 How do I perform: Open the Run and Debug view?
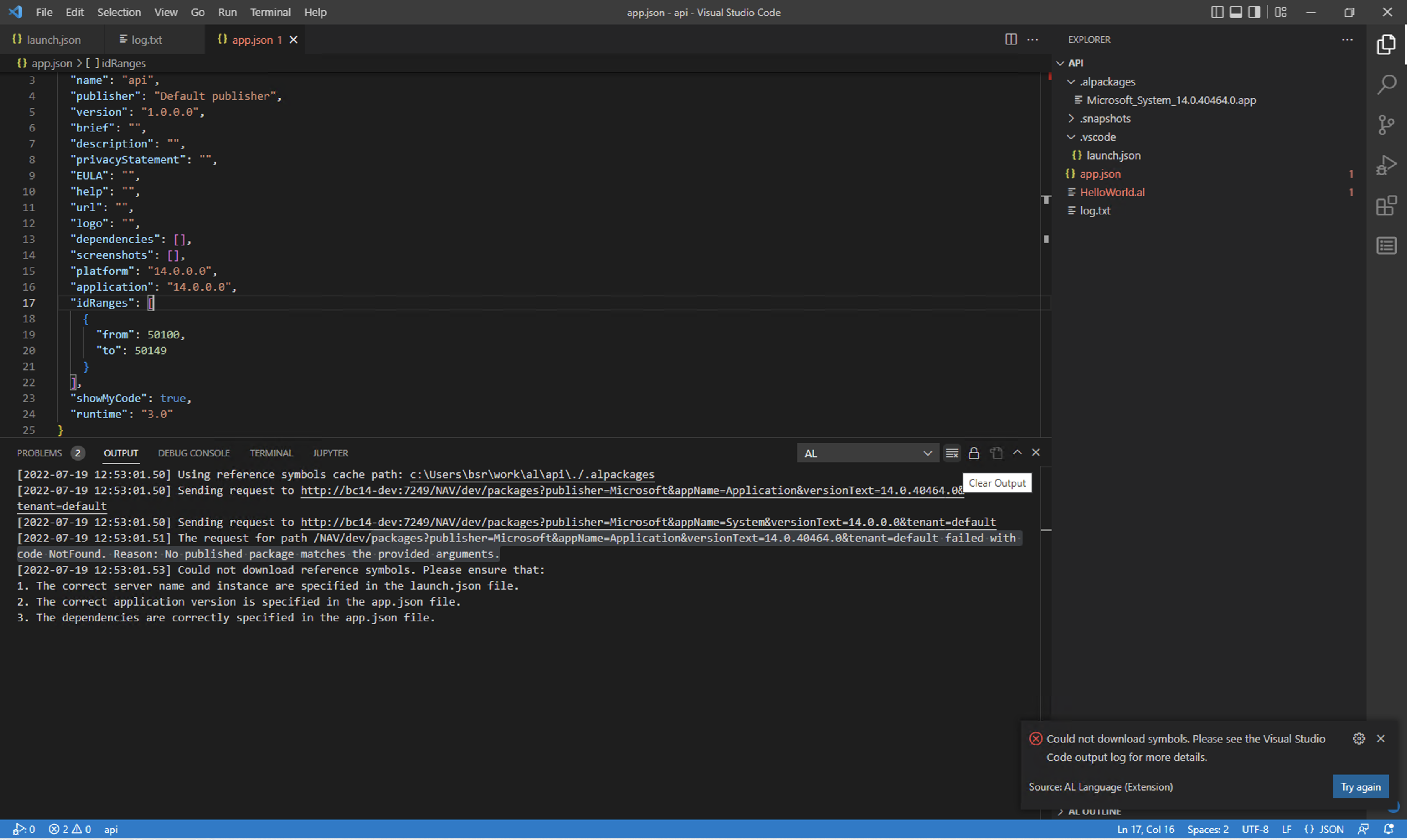[x=1386, y=165]
